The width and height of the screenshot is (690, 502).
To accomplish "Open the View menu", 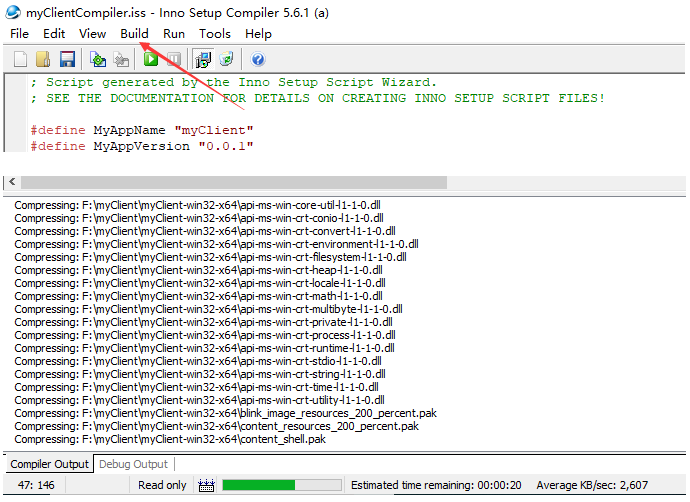I will tap(92, 34).
